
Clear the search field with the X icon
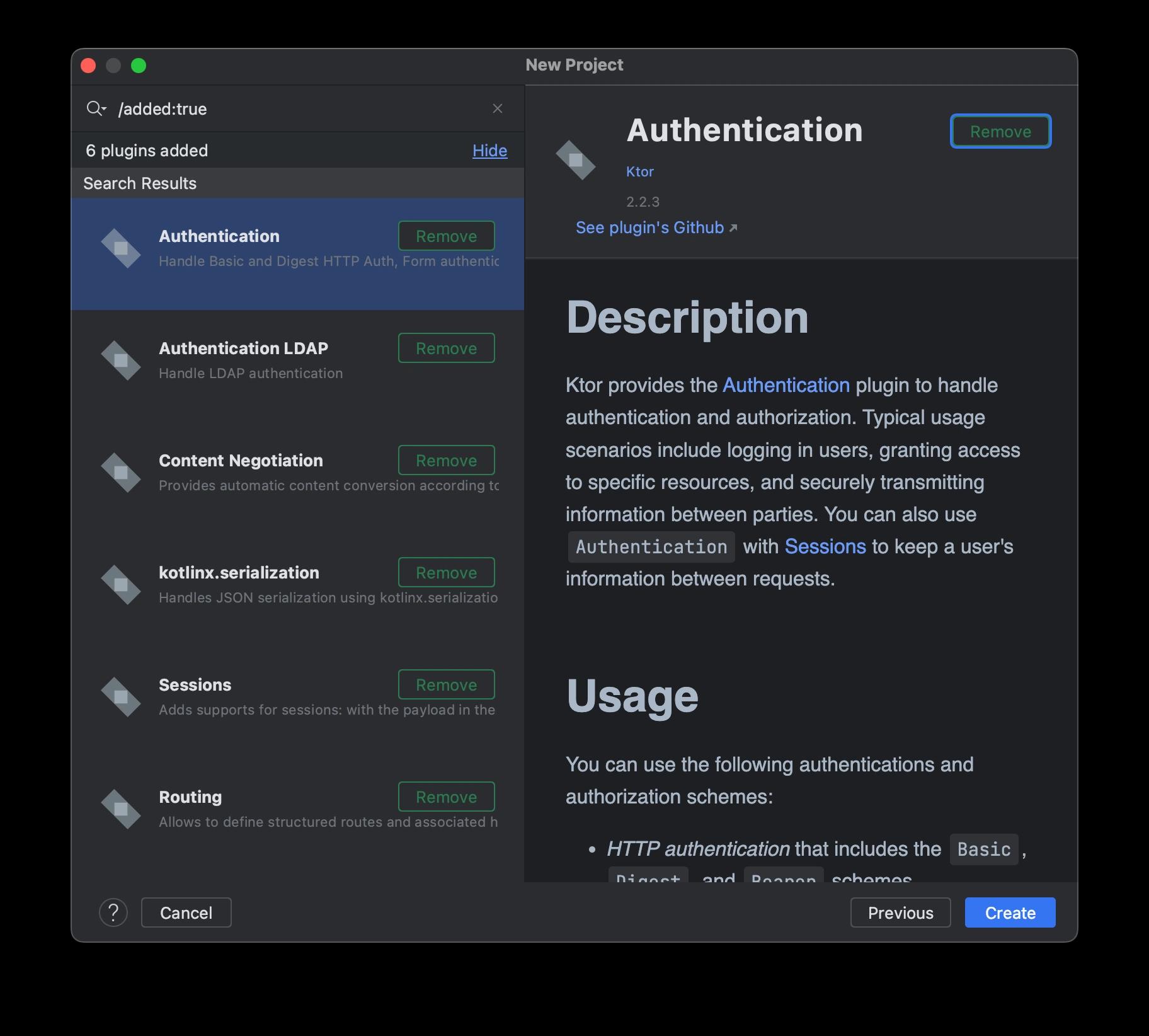point(497,108)
